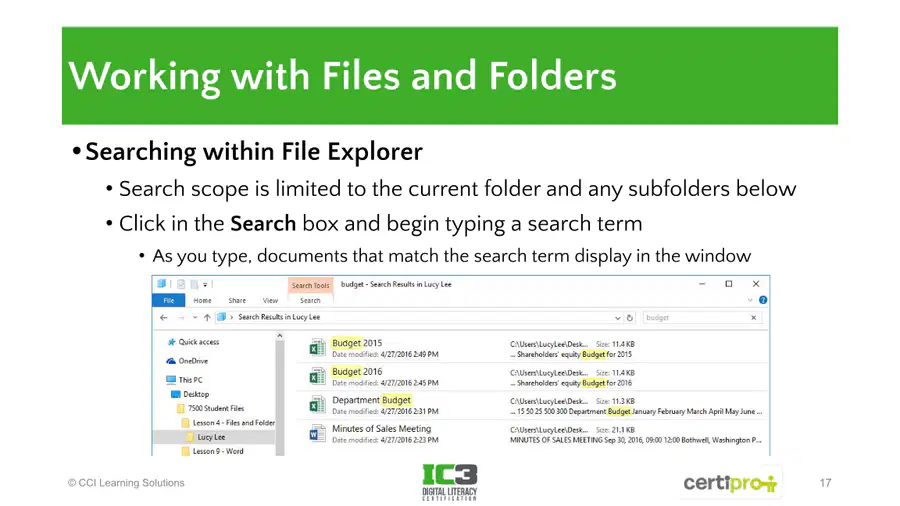Open the 7500 Student Files folder
900x506 pixels.
(216, 408)
